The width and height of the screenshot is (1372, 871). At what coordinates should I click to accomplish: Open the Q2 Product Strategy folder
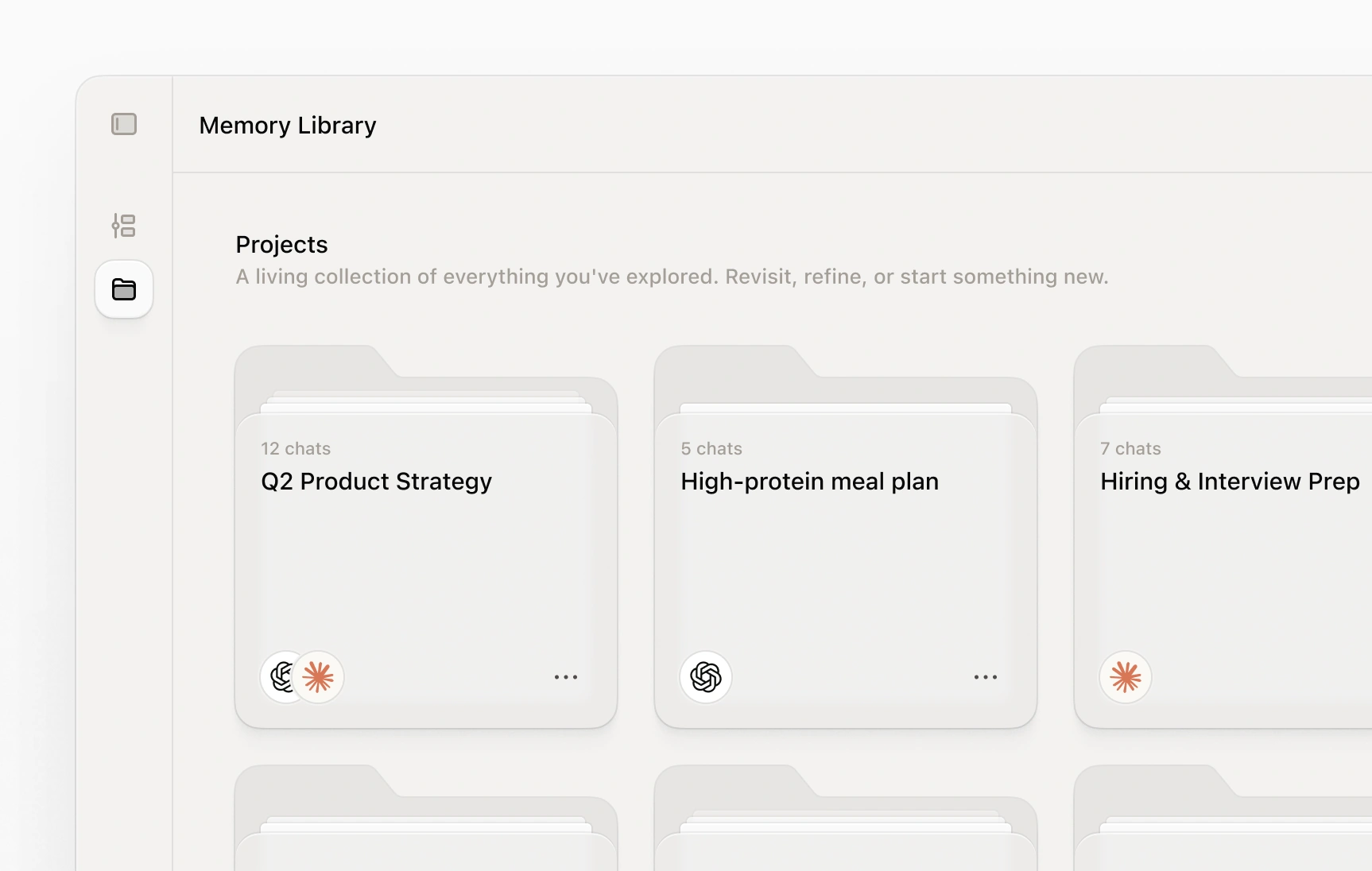[x=426, y=537]
